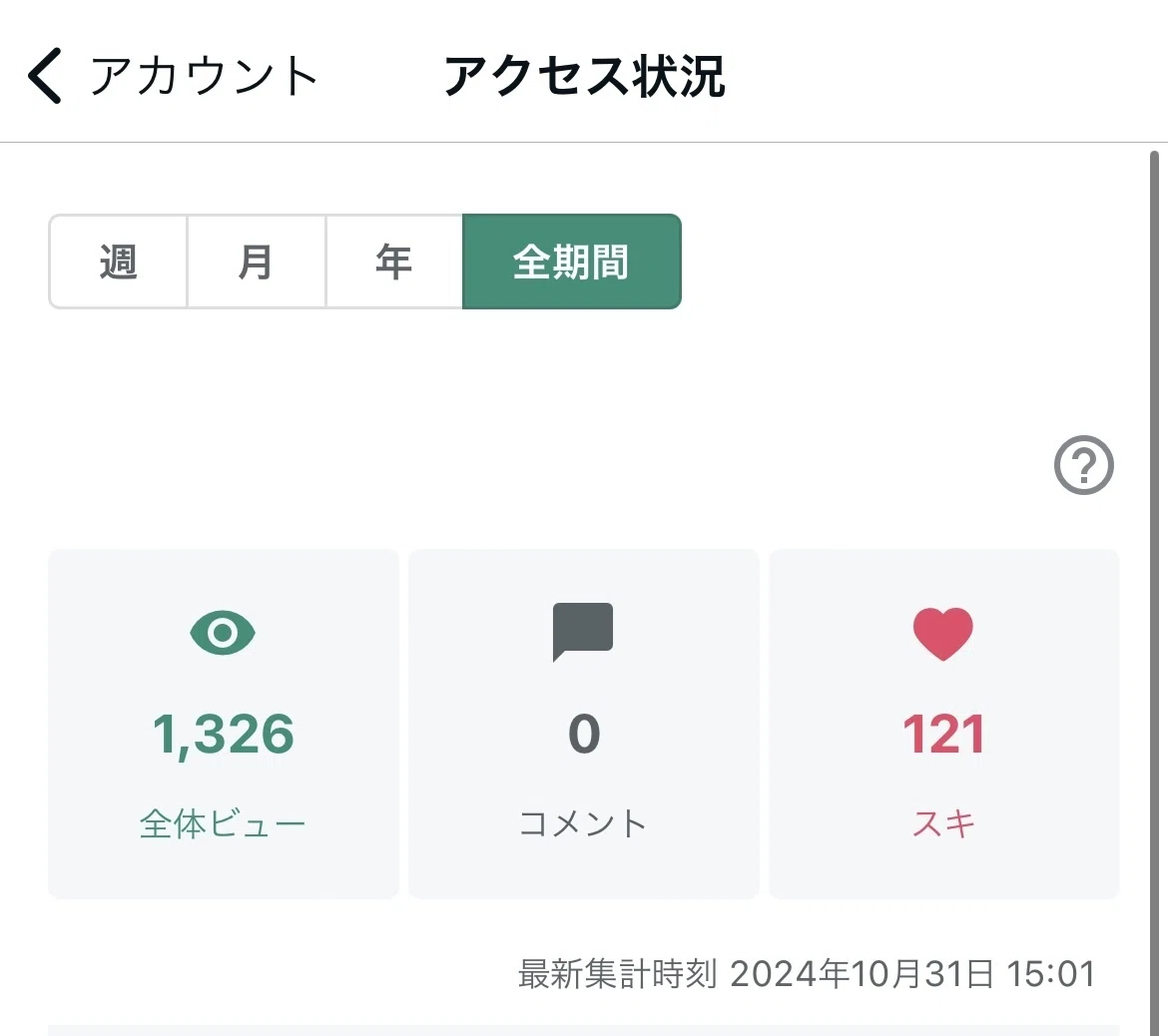1168x1036 pixels.
Task: Click the gray comment bubble icon
Action: tap(583, 632)
